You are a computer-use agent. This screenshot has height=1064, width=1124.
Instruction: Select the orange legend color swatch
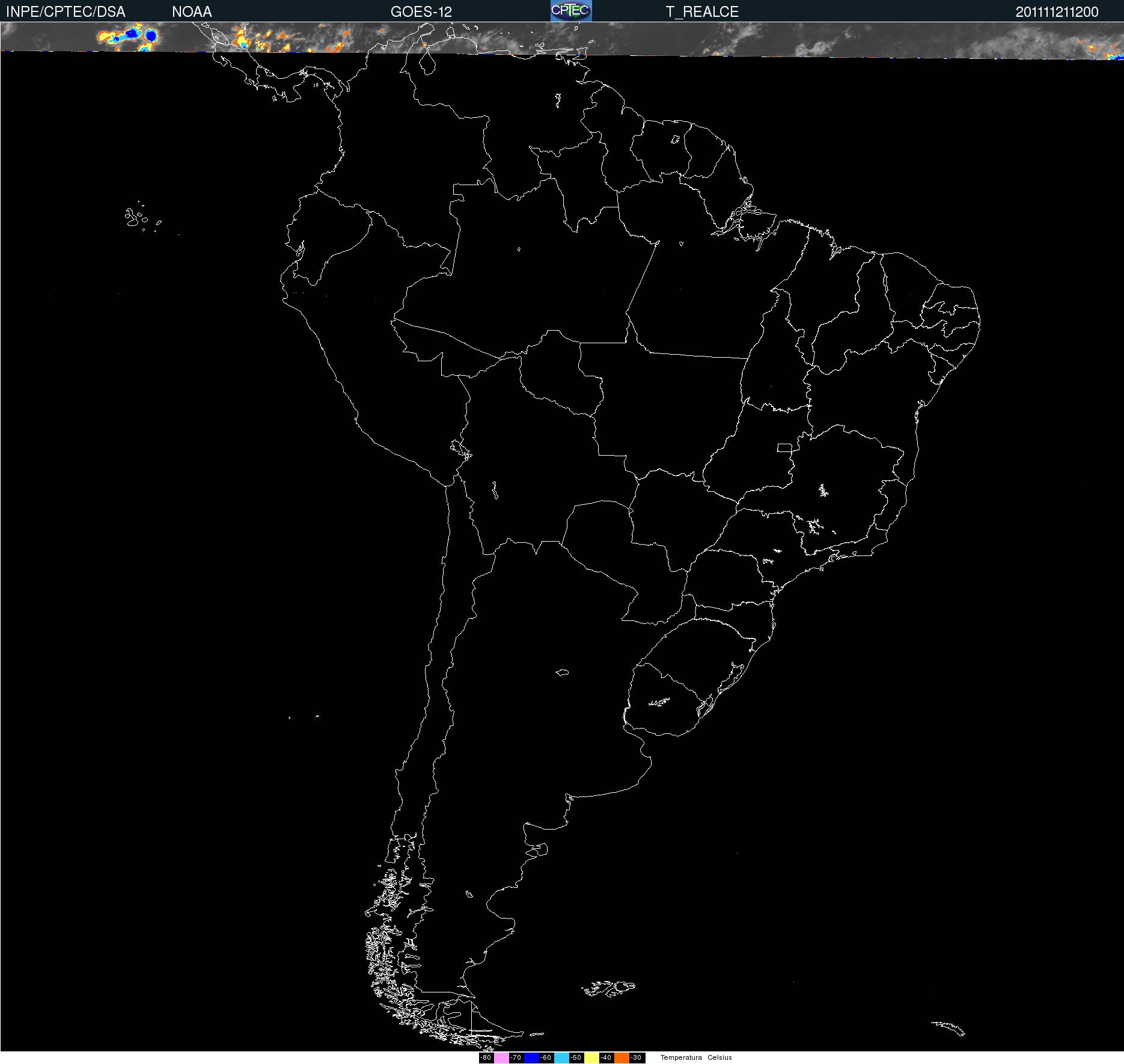pyautogui.click(x=622, y=1058)
